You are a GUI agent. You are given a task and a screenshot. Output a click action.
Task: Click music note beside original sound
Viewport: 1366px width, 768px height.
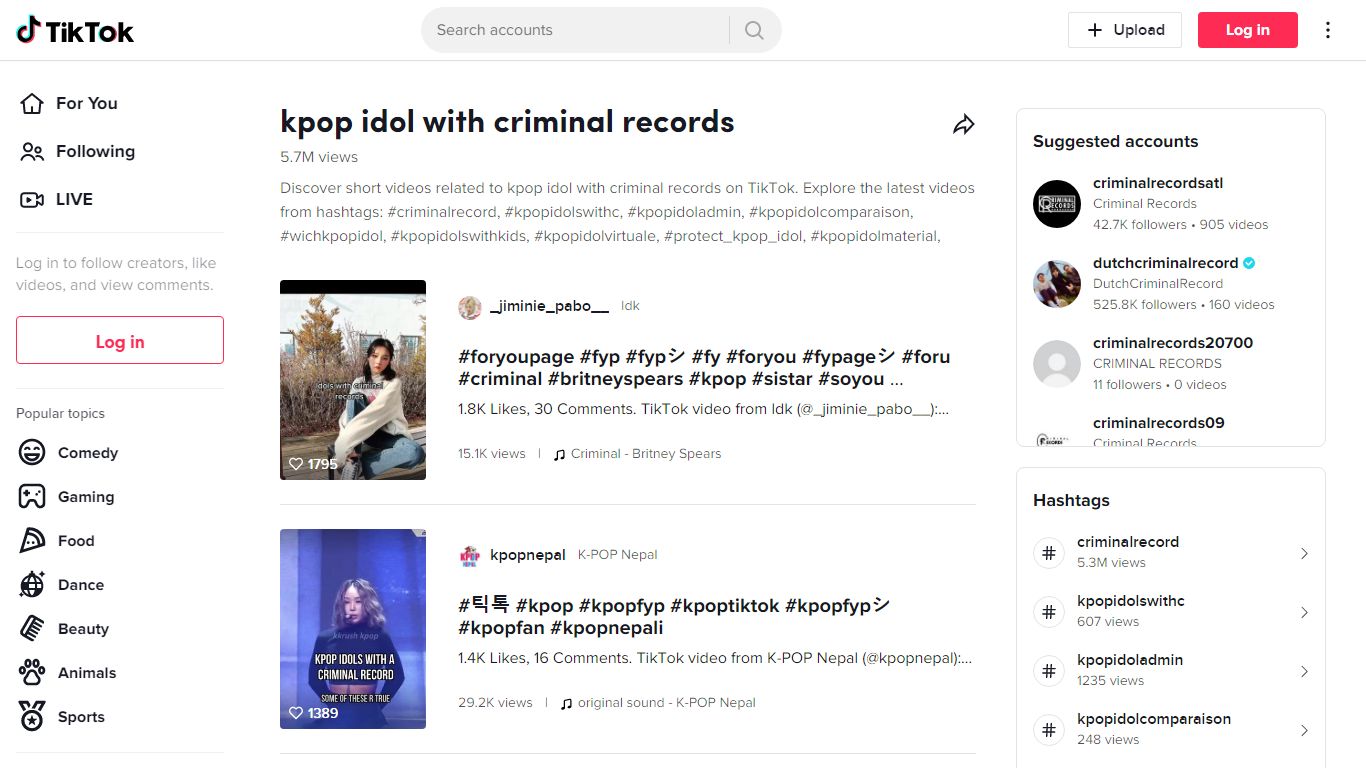pos(567,703)
